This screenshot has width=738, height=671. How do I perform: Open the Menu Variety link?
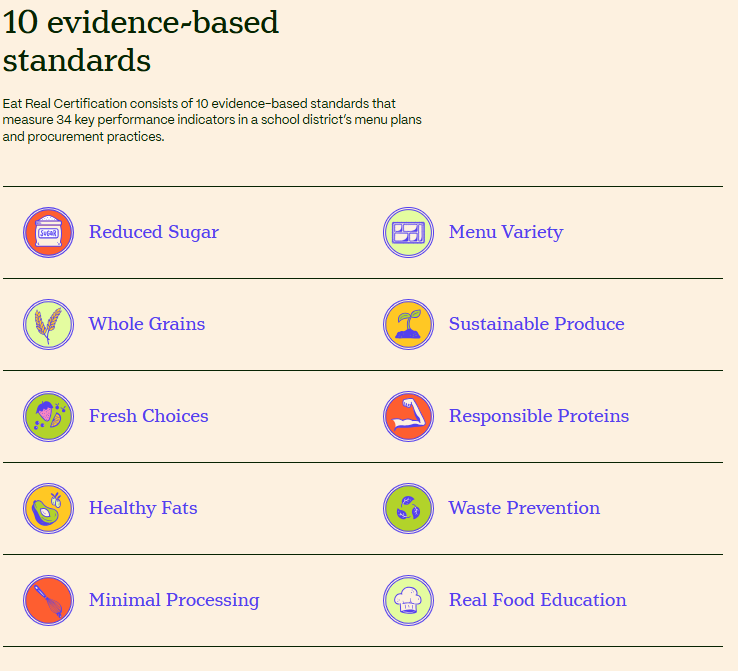(x=506, y=232)
